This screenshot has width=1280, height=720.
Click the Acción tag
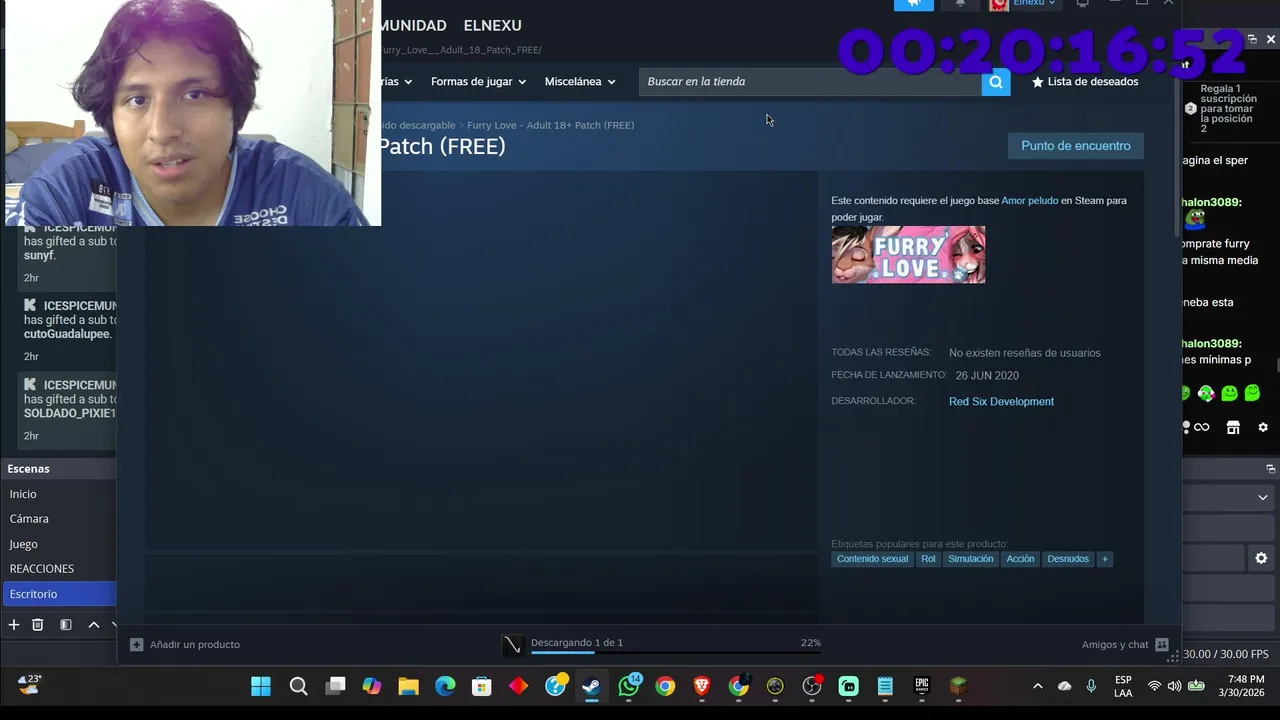pos(1020,559)
